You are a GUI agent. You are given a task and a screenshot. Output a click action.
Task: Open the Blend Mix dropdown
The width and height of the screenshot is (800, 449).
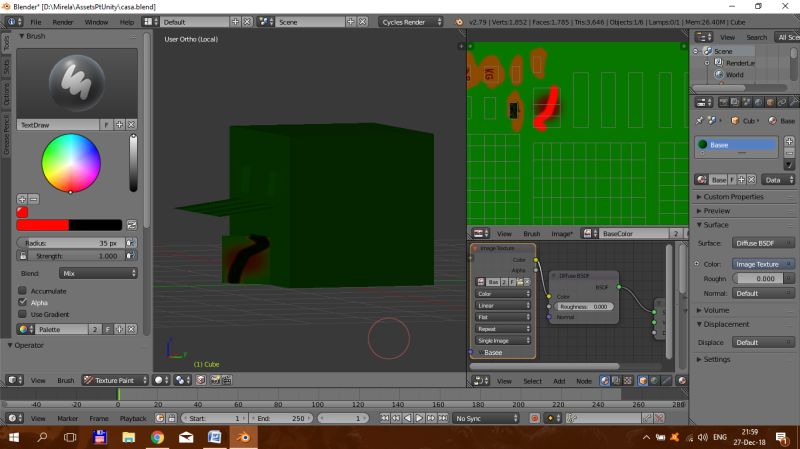click(98, 273)
